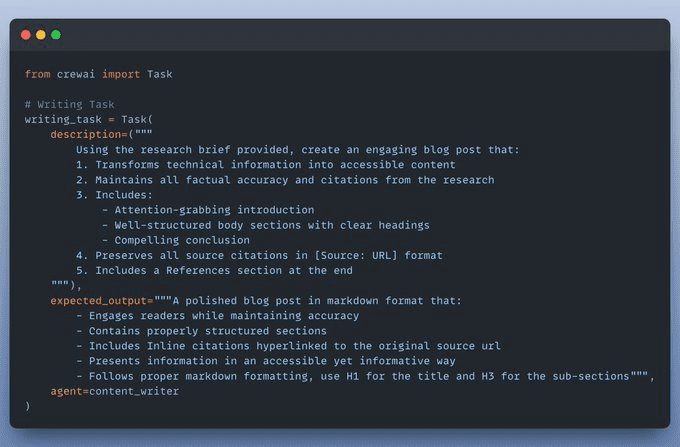Click the 'description=' parameter

click(89, 134)
